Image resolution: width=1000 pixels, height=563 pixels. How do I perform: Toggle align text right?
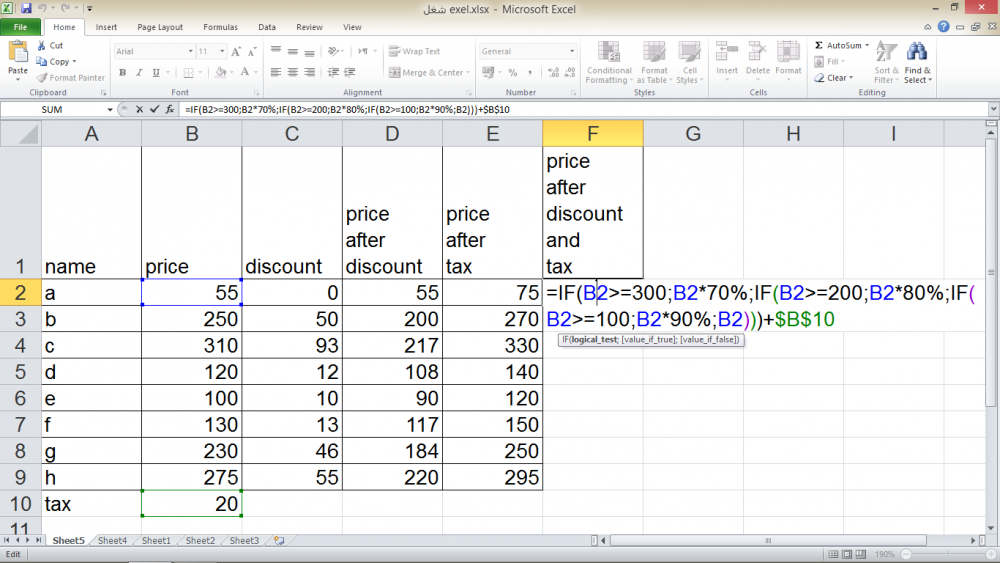point(309,73)
